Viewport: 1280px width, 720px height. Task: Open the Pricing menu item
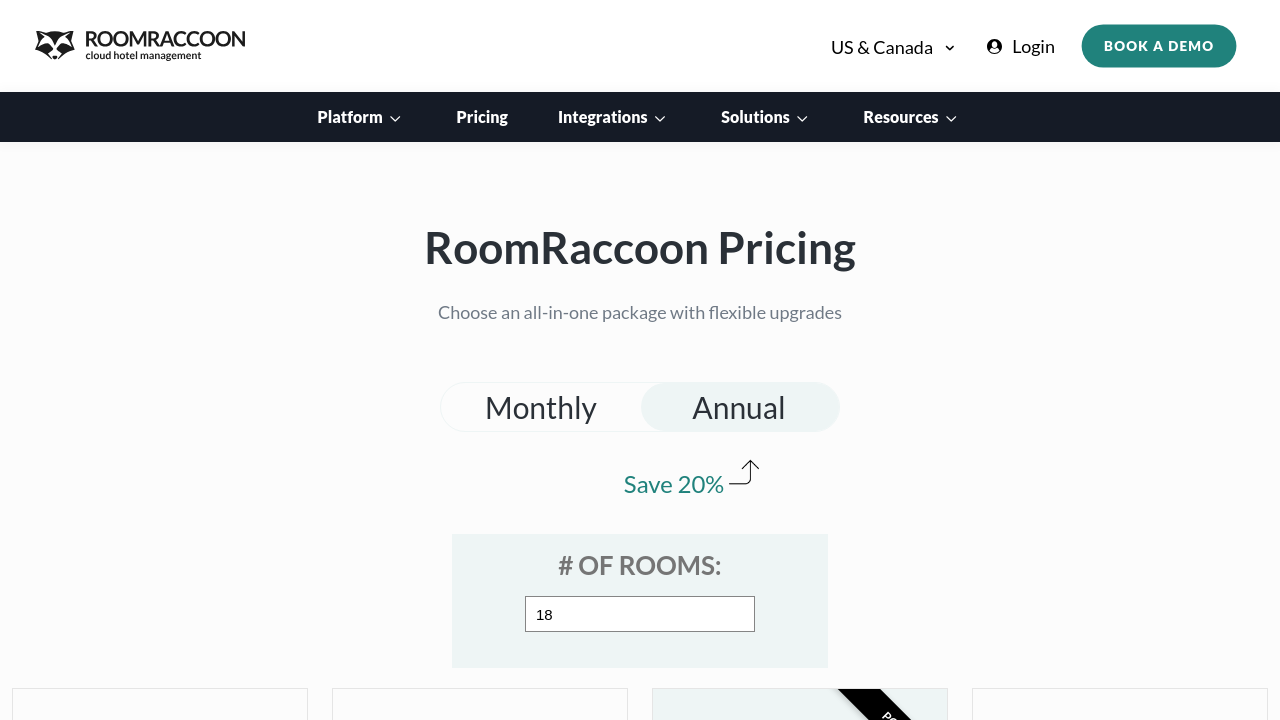(482, 117)
